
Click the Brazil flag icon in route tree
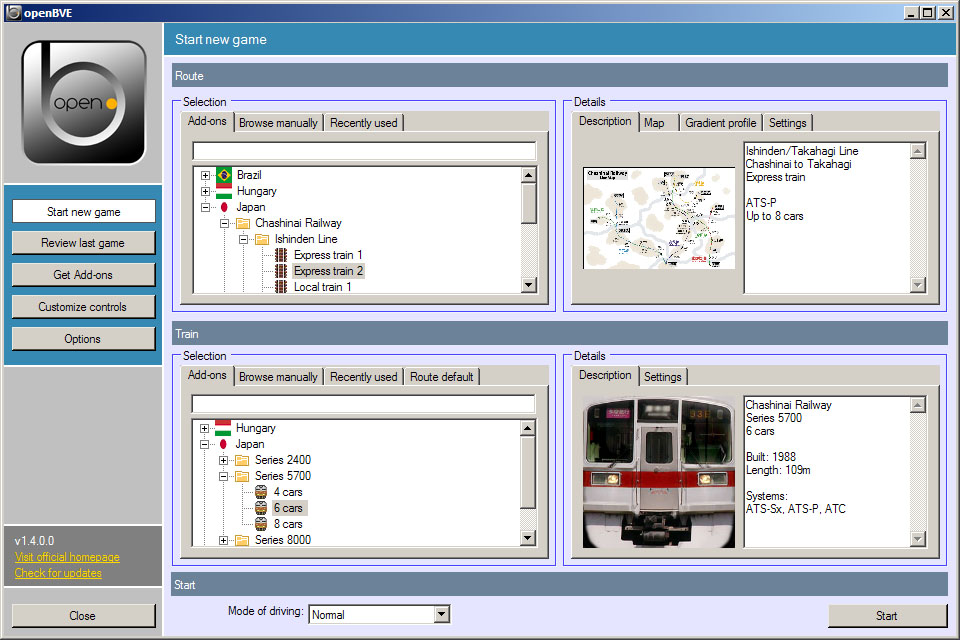224,175
